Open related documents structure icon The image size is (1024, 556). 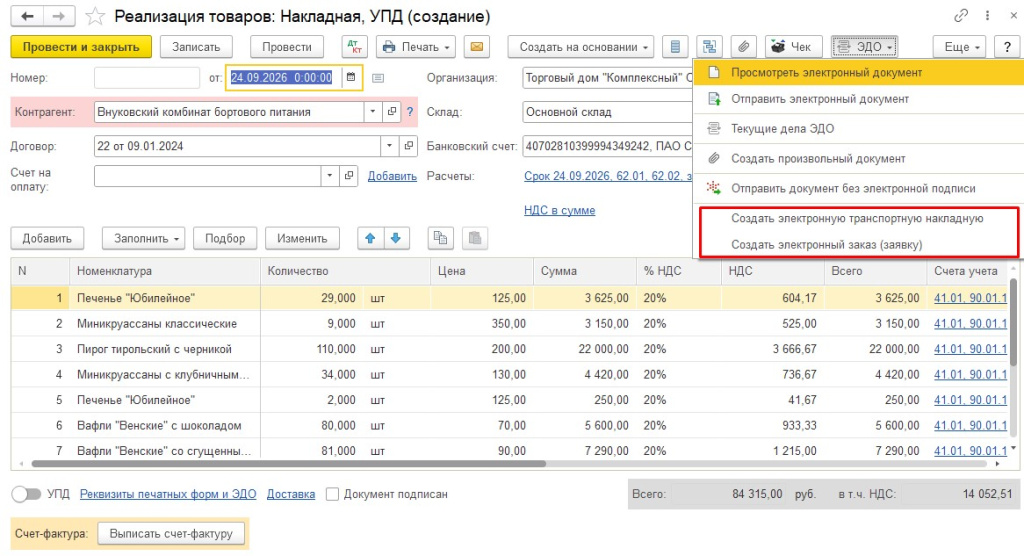point(709,47)
